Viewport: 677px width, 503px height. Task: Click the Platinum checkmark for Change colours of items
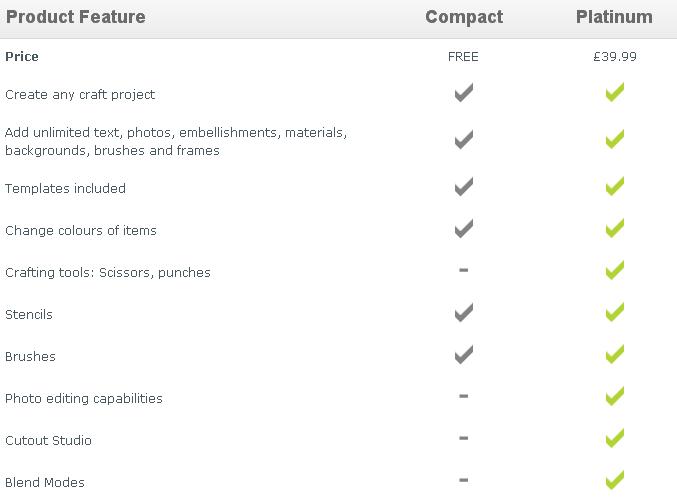[615, 229]
